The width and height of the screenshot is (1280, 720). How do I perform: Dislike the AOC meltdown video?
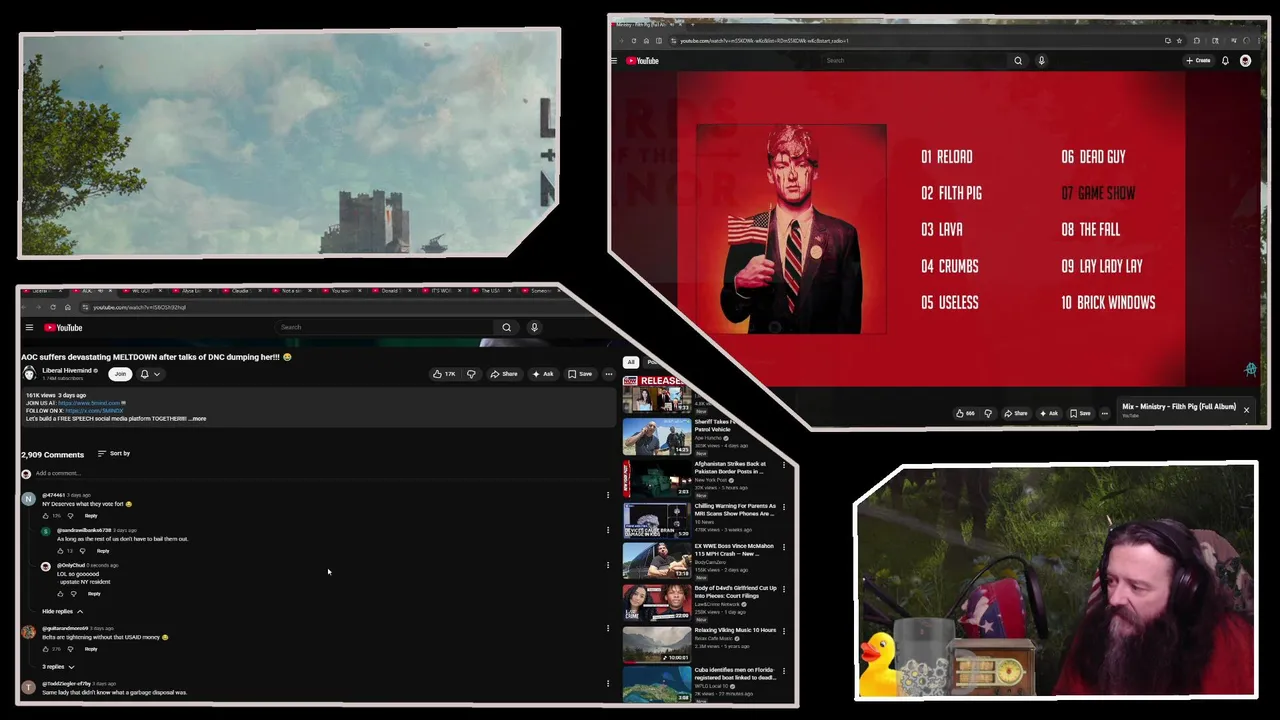coord(471,374)
